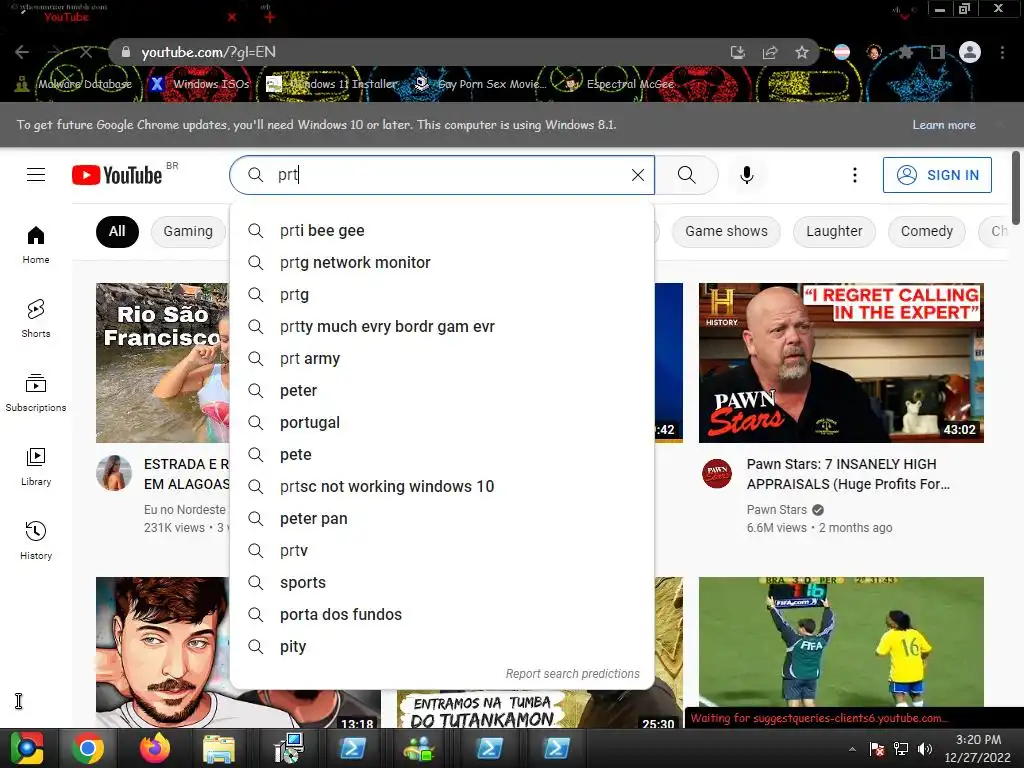Open YouTube settings three-dot menu
1024x768 pixels.
[x=854, y=175]
